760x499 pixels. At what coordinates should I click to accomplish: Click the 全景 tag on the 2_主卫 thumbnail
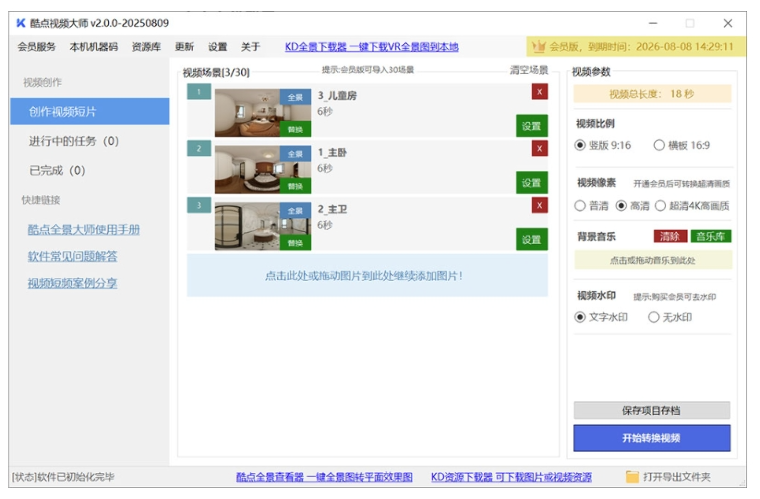[x=295, y=211]
